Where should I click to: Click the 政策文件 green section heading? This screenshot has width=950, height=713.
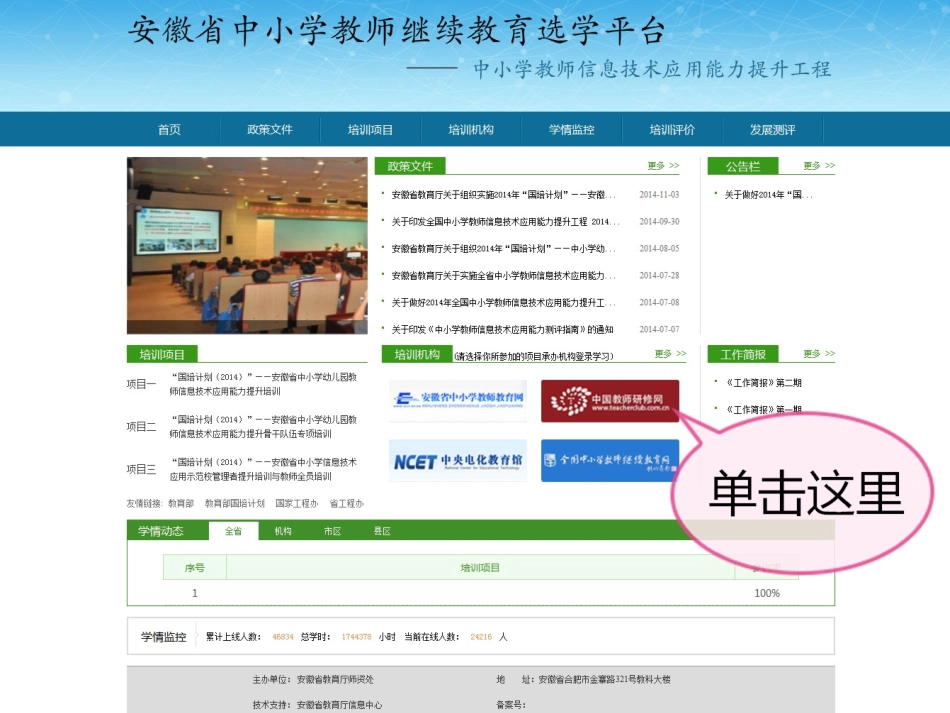(x=410, y=166)
